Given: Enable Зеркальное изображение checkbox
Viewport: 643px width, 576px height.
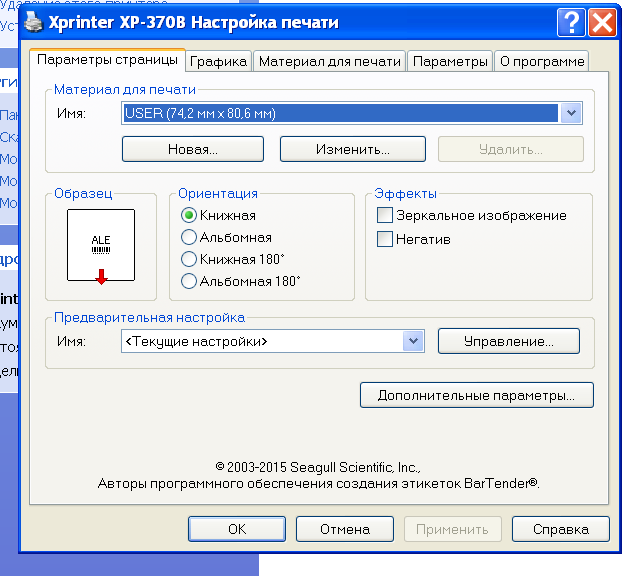Looking at the screenshot, I should pyautogui.click(x=384, y=215).
